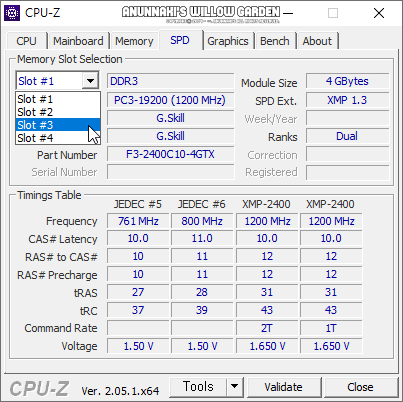The width and height of the screenshot is (403, 402).
Task: Pick the highlighted Slot #3 entry
Action: (58, 125)
